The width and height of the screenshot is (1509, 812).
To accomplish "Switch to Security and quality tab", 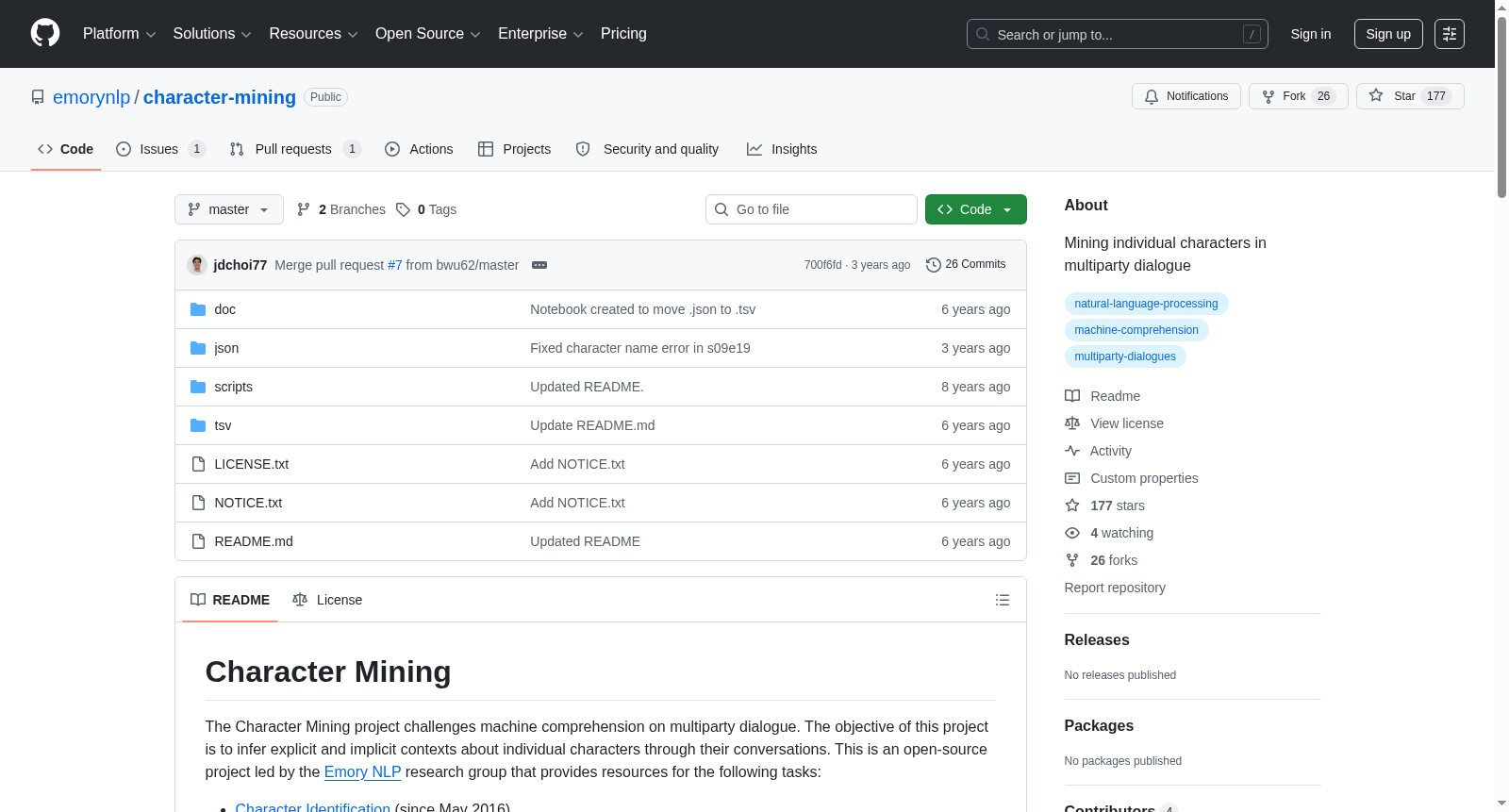I will click(647, 149).
